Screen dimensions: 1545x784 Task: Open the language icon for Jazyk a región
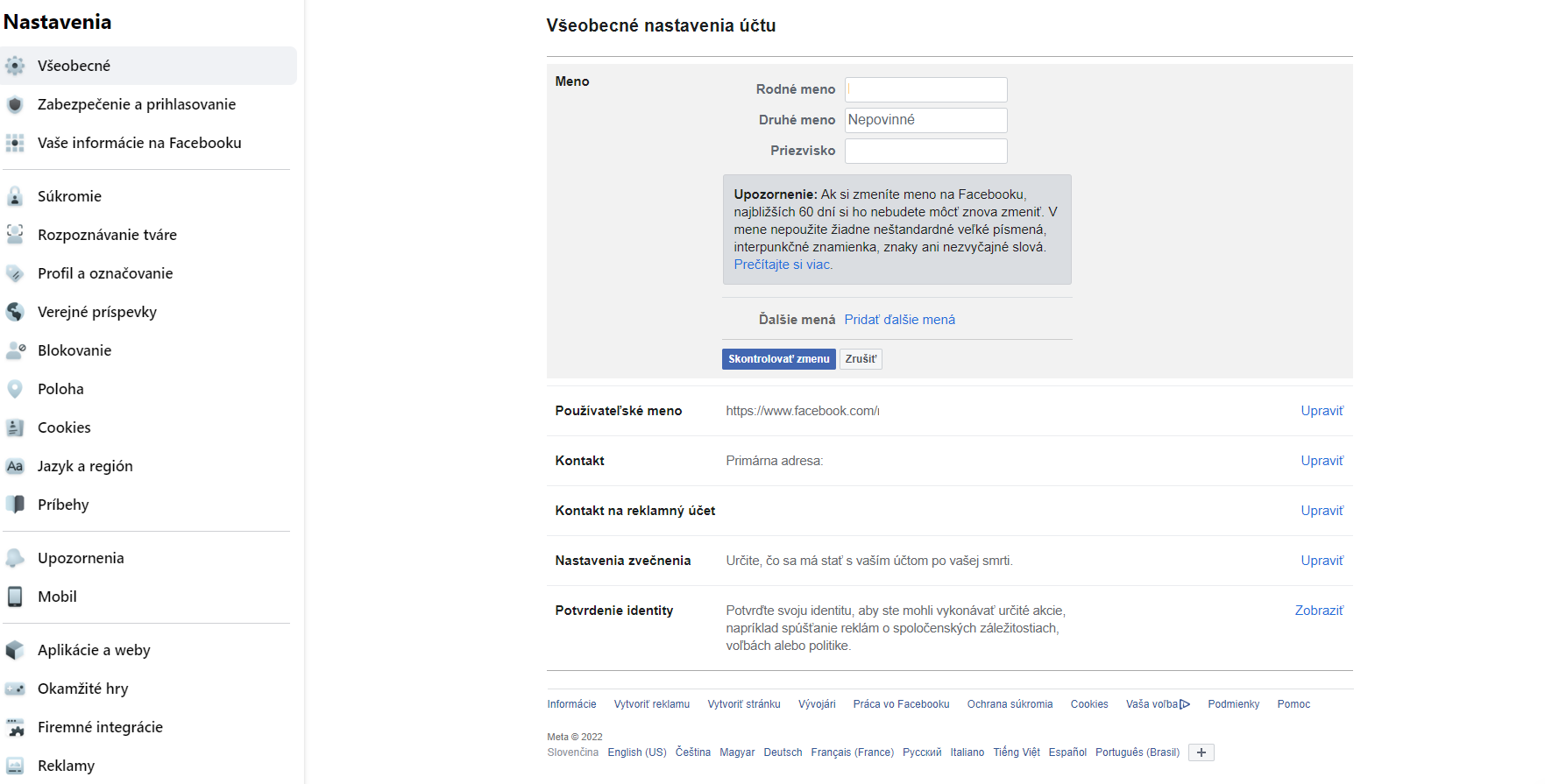click(15, 466)
